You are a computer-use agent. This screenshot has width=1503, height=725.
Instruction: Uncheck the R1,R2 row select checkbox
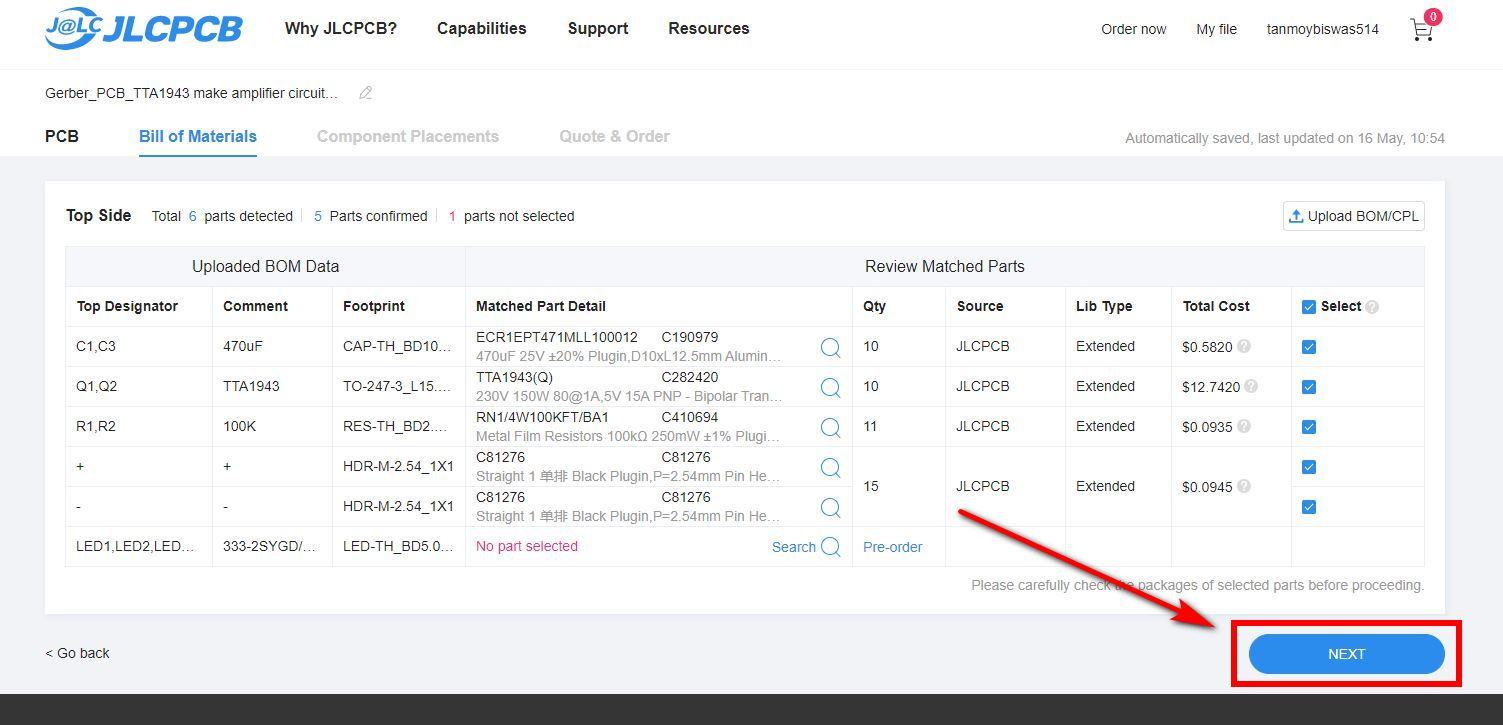coord(1309,427)
